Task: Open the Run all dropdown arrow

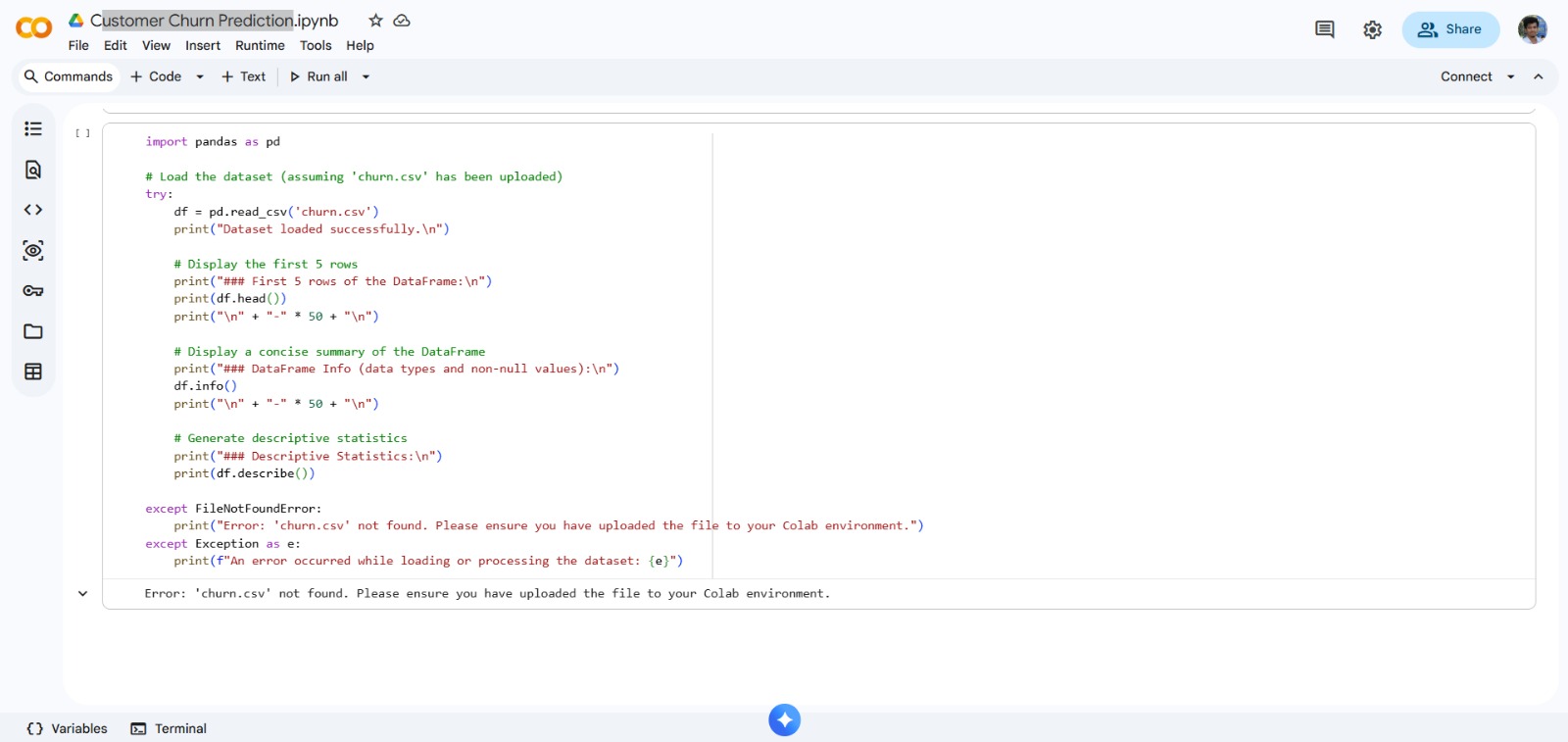Action: click(x=367, y=76)
